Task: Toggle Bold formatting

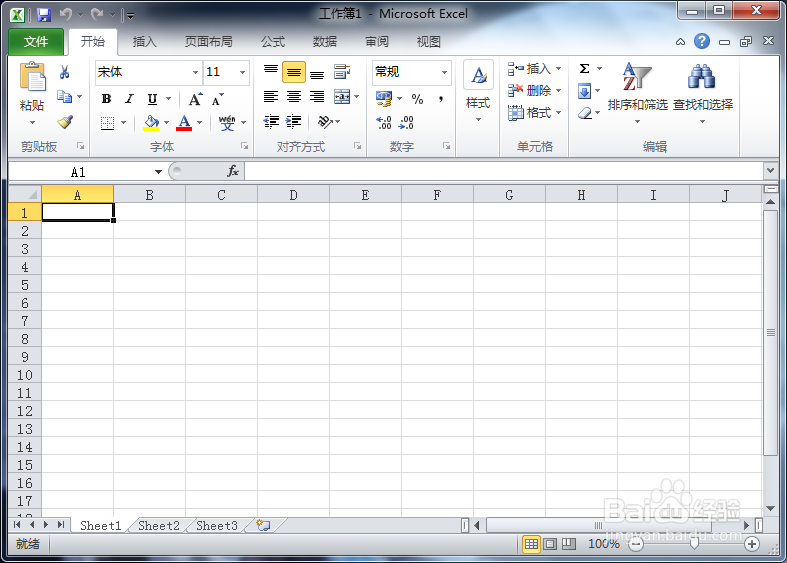Action: click(x=106, y=99)
